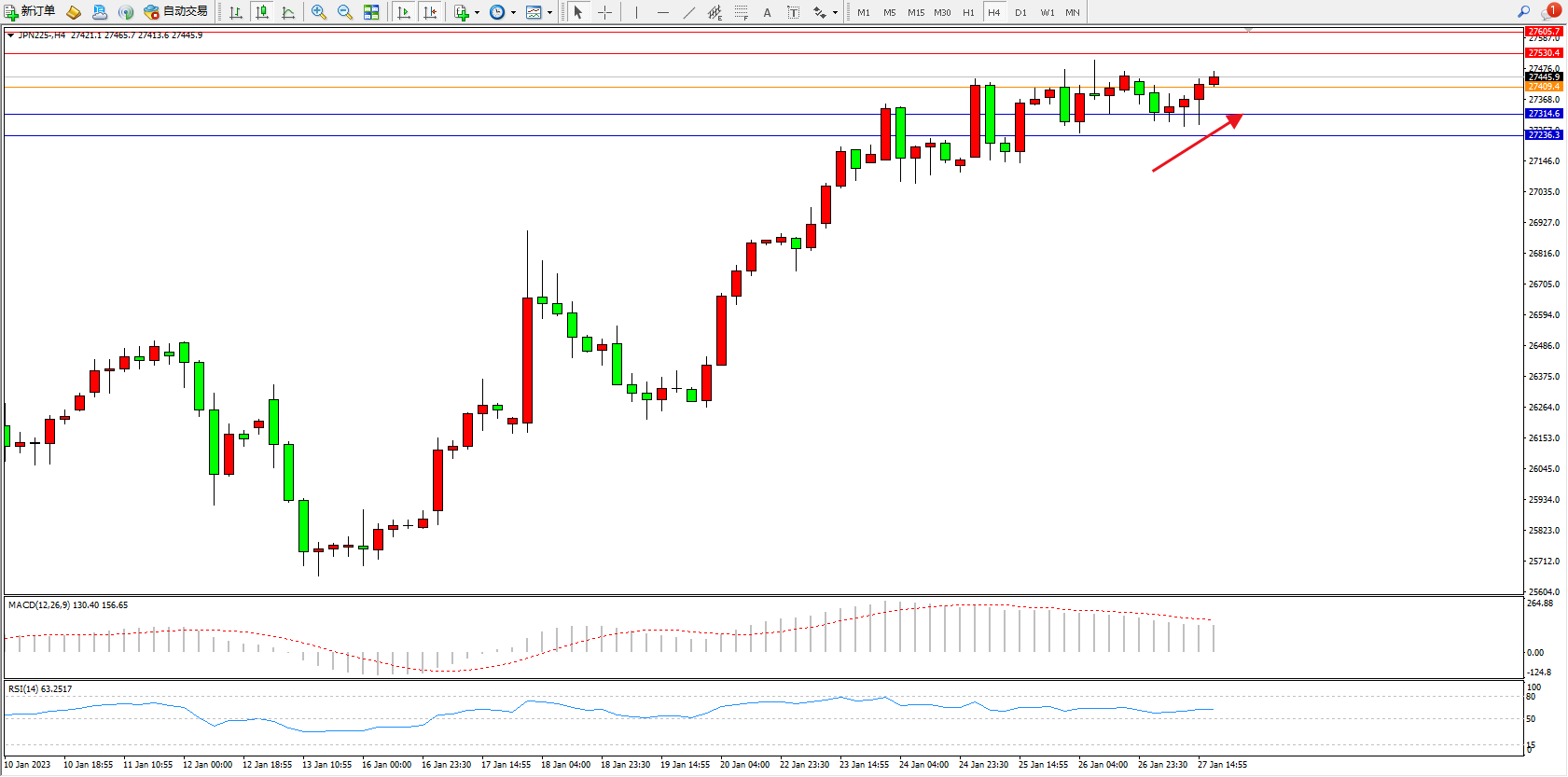Viewport: 1568px width, 777px height.
Task: Switch to the D1 timeframe
Action: point(1020,12)
